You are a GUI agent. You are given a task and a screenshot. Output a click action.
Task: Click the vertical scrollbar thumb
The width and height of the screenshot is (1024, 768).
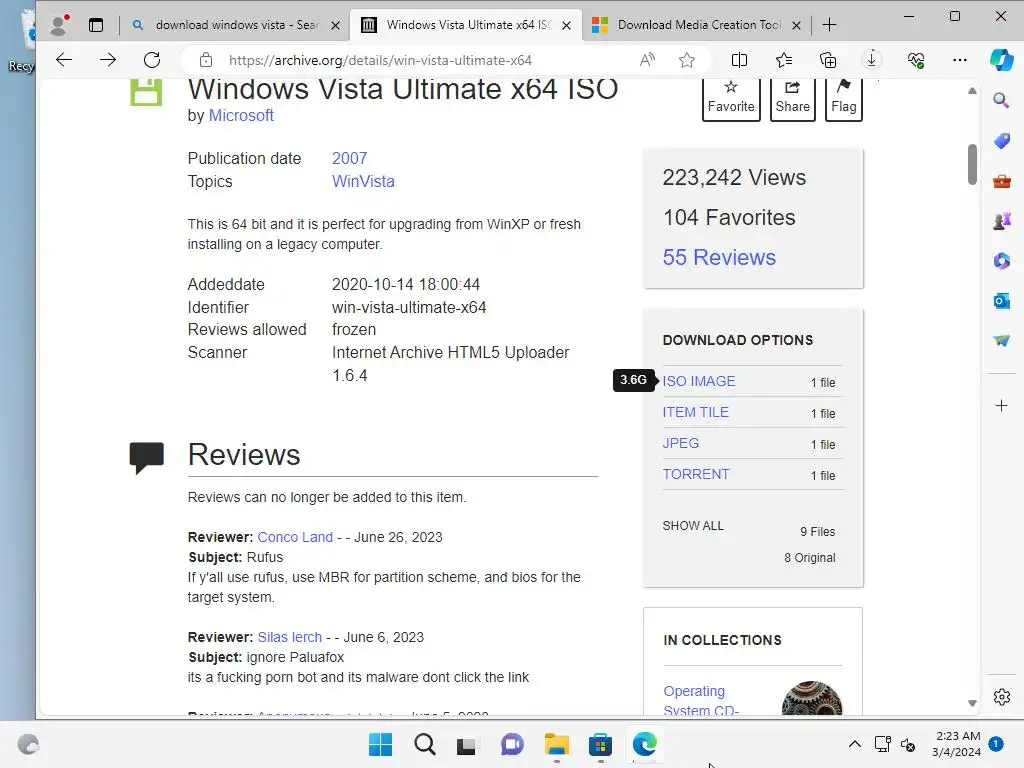972,164
